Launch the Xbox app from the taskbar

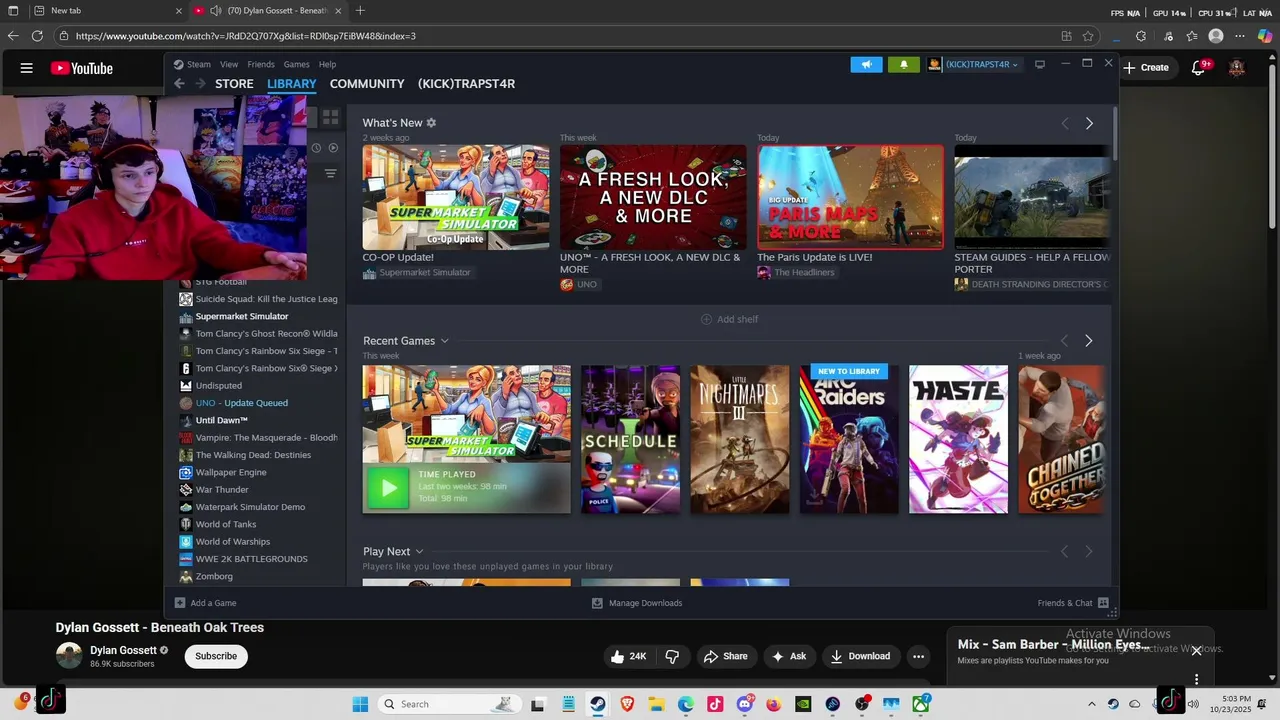coord(920,704)
